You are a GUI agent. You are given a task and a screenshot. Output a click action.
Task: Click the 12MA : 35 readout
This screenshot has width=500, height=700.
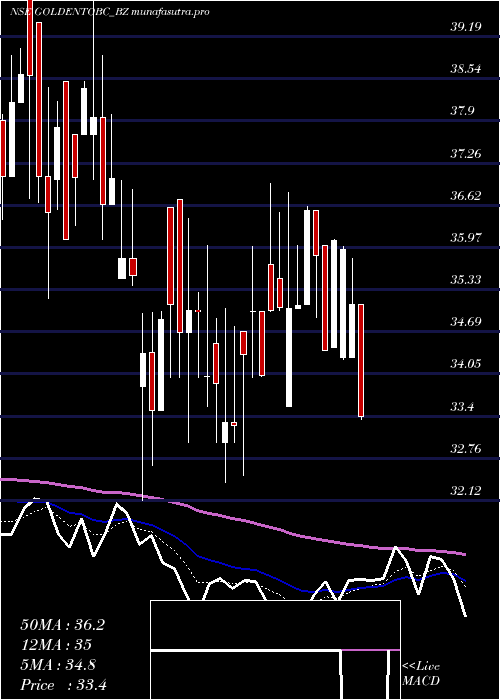[56, 645]
